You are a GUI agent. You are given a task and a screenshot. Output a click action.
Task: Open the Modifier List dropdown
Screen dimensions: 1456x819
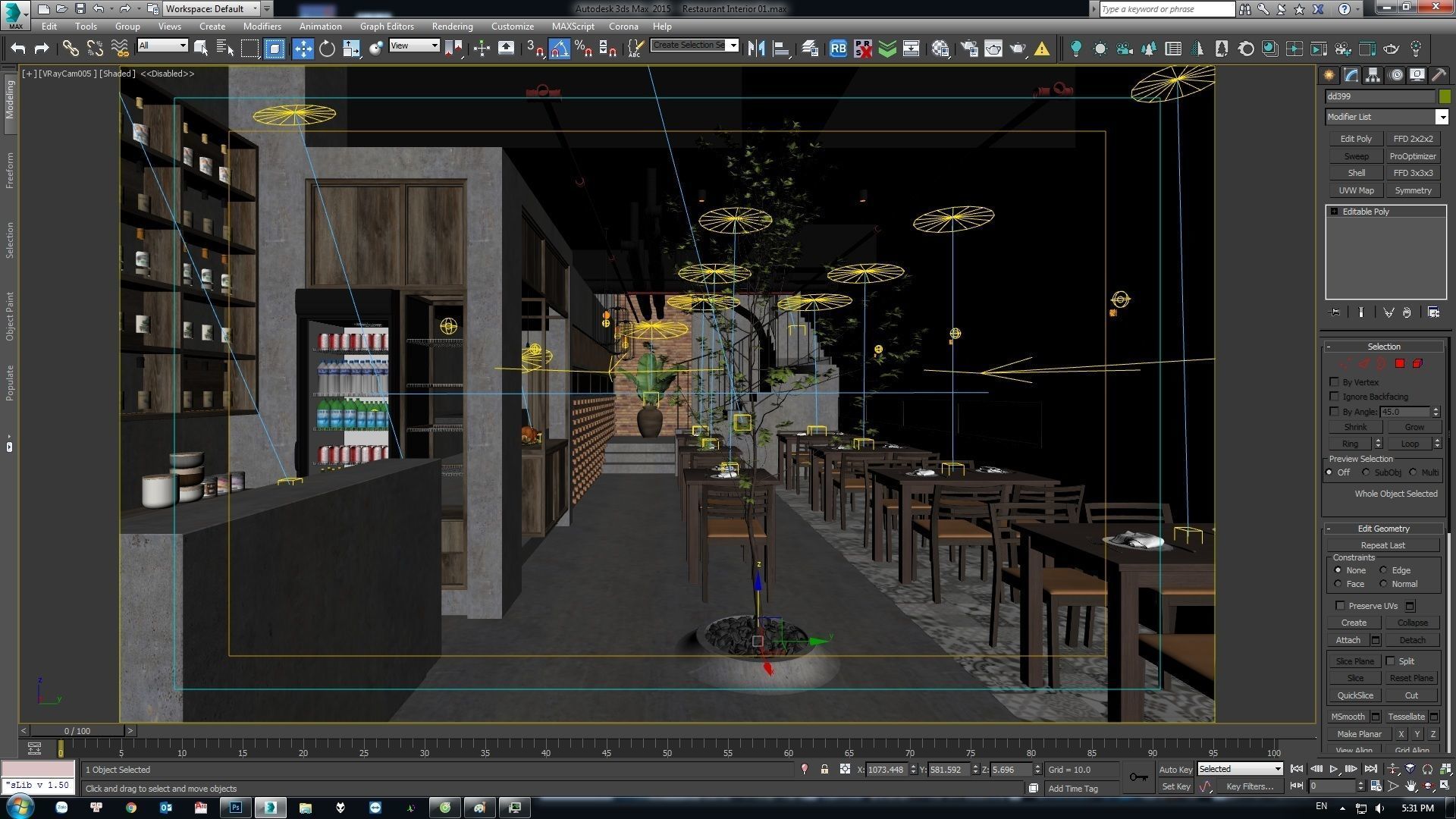pyautogui.click(x=1442, y=117)
